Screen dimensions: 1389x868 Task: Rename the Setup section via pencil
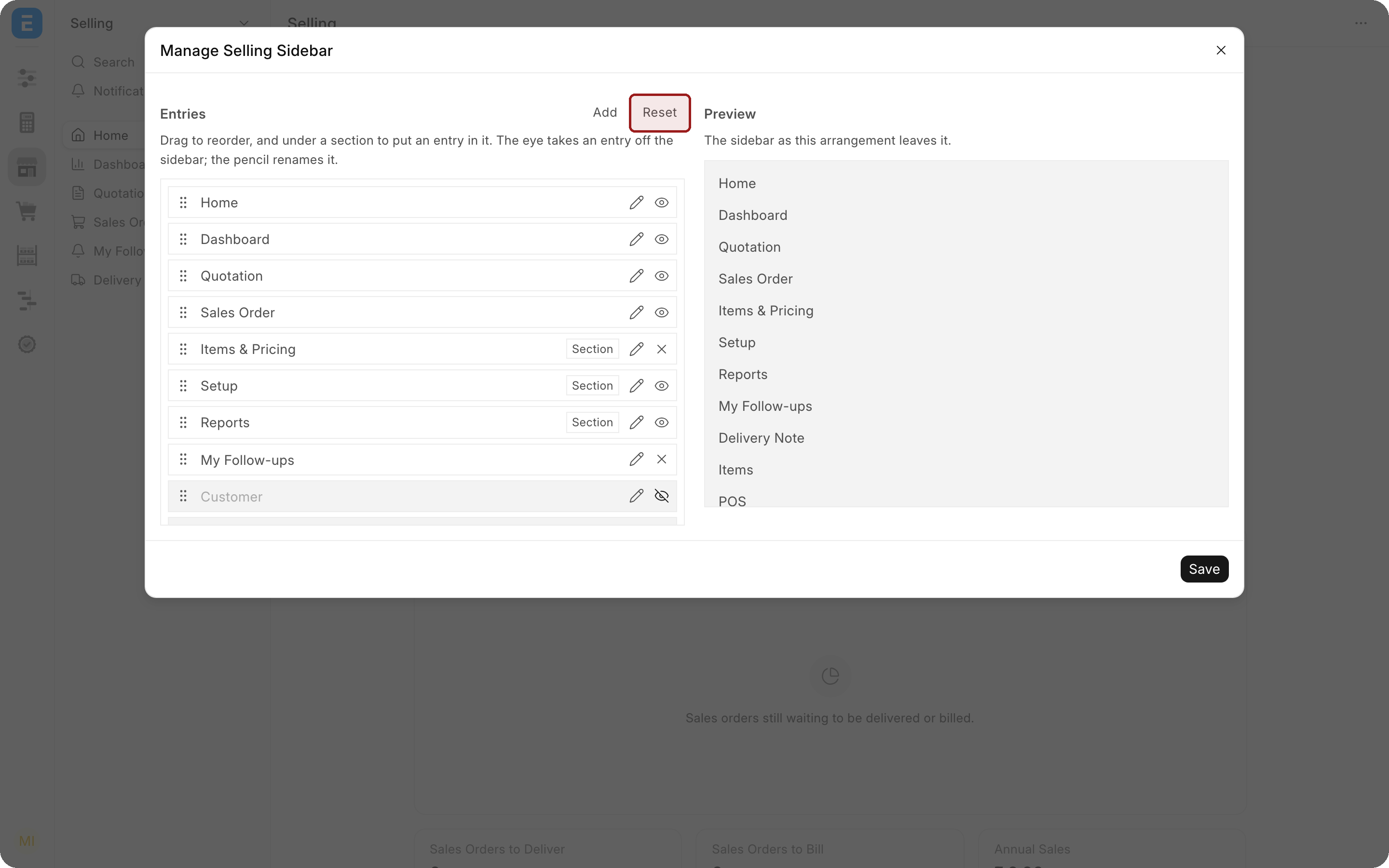[x=636, y=386]
